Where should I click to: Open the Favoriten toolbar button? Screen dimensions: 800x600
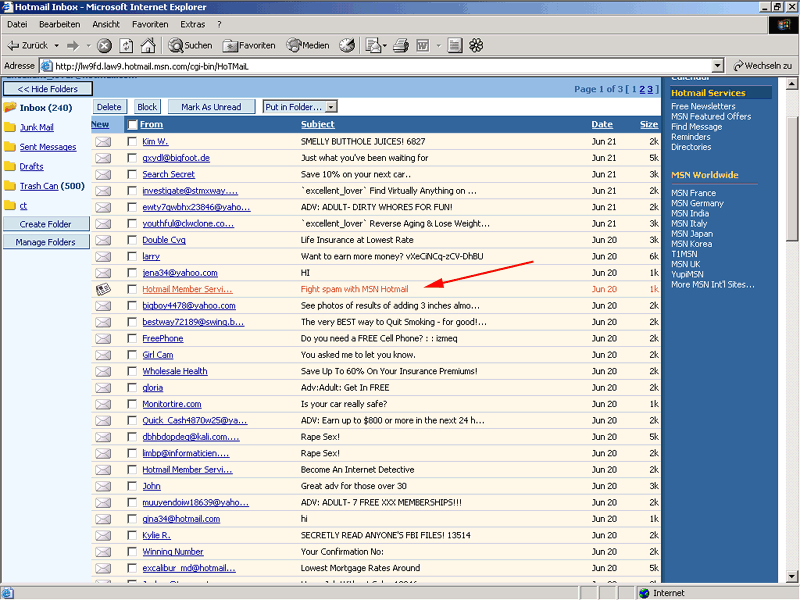click(x=249, y=45)
